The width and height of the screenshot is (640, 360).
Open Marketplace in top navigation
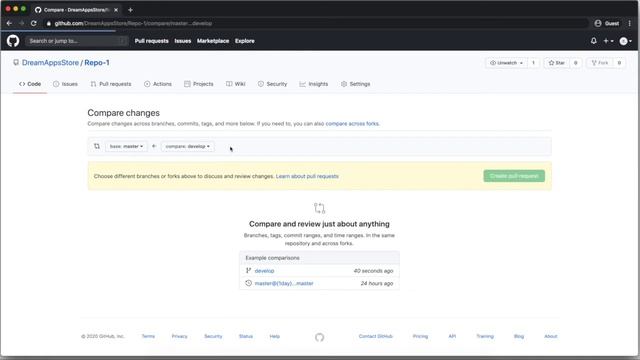[x=213, y=41]
